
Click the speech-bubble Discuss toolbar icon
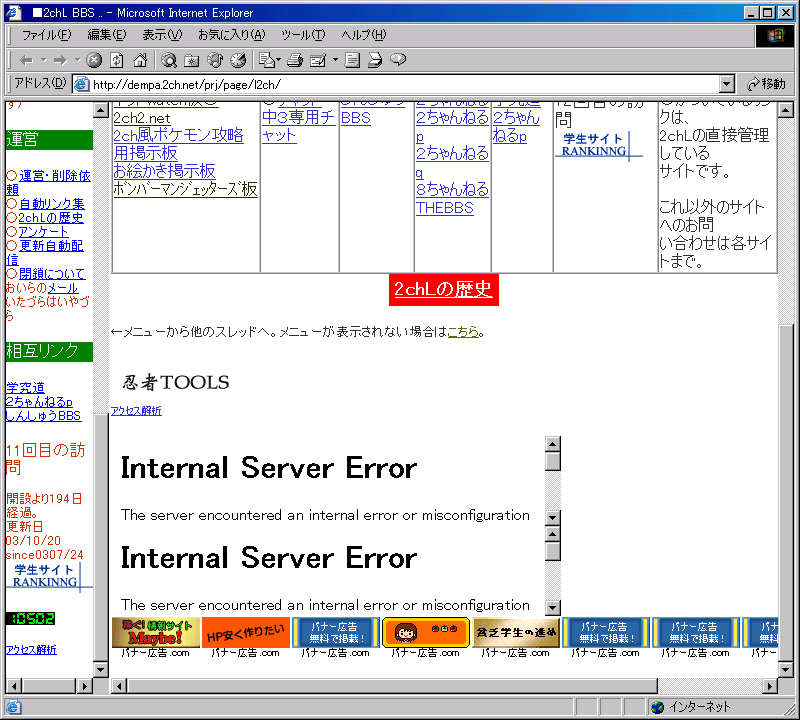tap(398, 60)
